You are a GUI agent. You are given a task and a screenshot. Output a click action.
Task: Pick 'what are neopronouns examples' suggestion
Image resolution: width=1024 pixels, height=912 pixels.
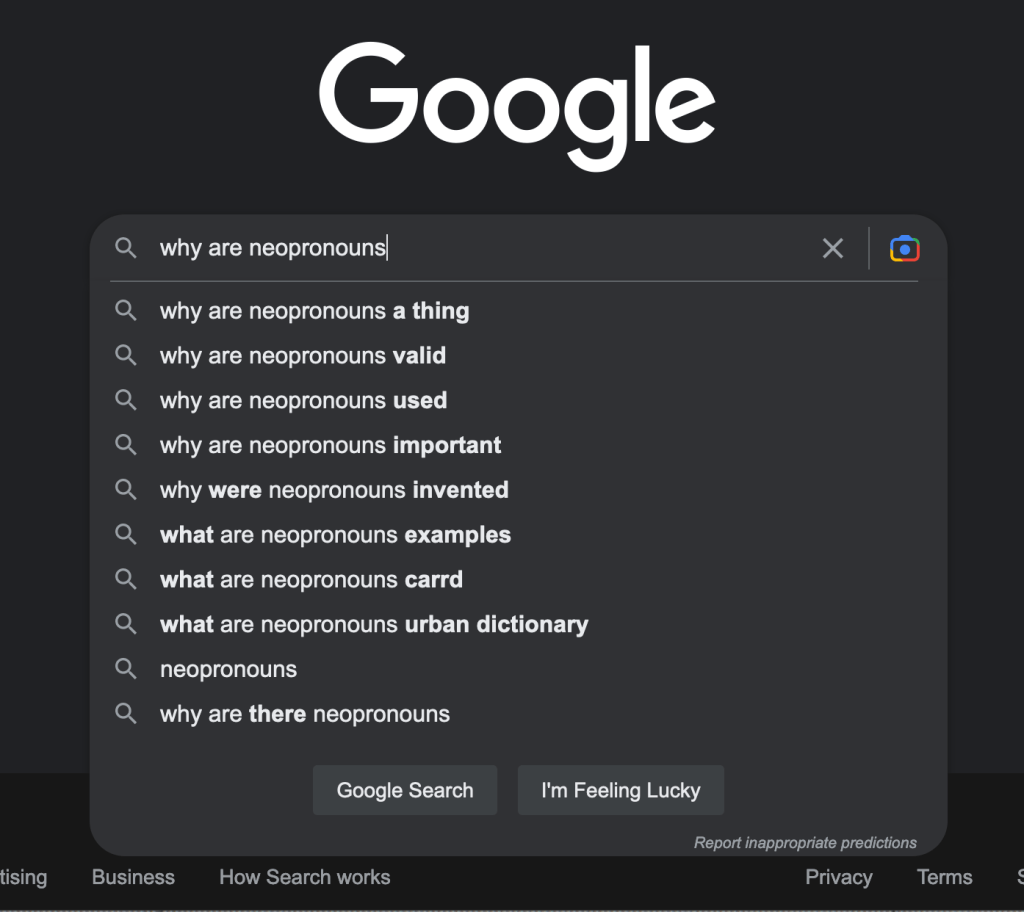pos(335,535)
